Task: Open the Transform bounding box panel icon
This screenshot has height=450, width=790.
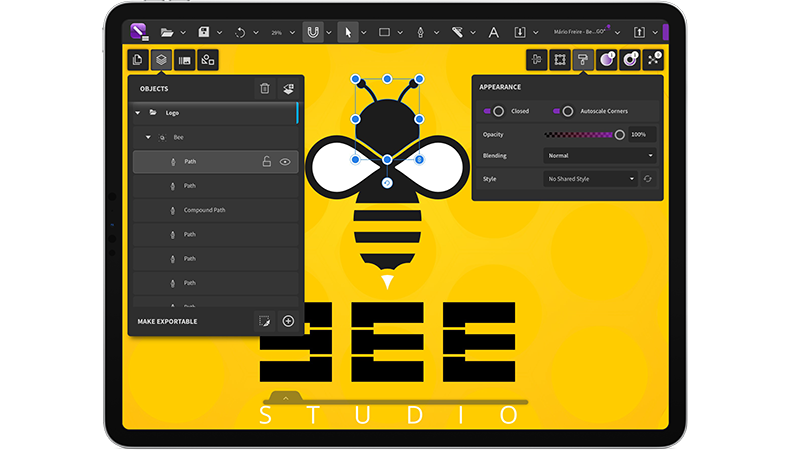Action: coord(560,60)
